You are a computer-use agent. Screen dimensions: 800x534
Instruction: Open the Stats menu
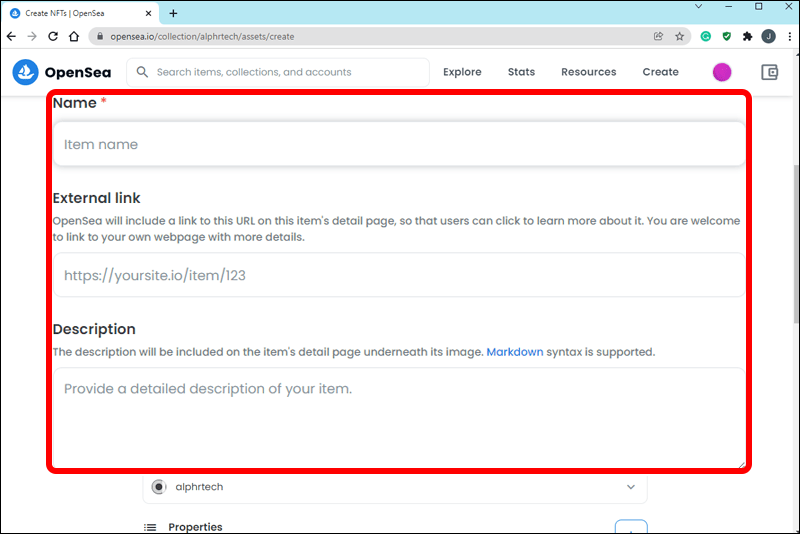point(521,72)
